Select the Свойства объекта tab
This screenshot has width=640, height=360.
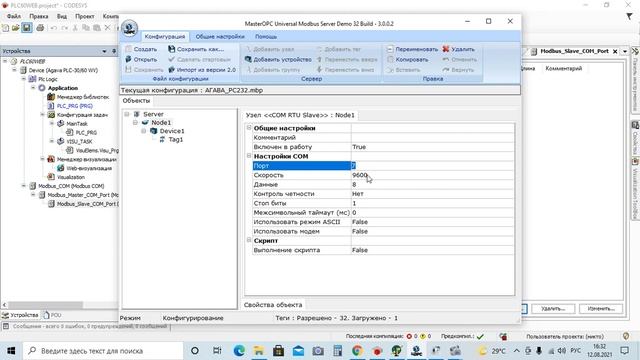pyautogui.click(x=273, y=305)
